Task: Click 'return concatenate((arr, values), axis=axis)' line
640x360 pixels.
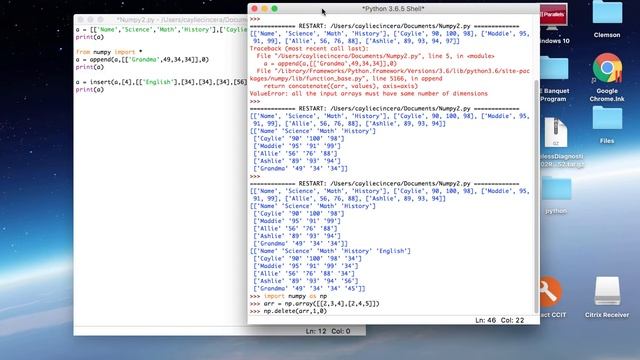Action: pyautogui.click(x=340, y=86)
